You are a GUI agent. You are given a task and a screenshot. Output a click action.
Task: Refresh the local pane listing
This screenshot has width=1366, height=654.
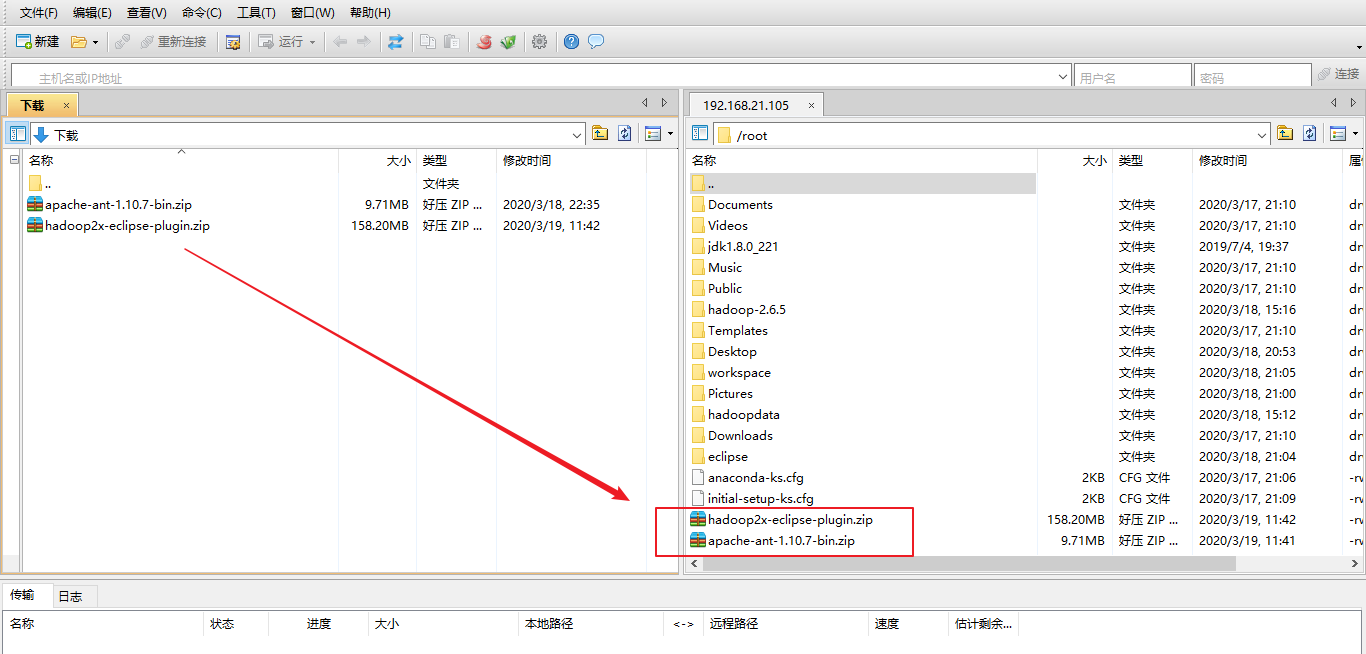pos(625,134)
